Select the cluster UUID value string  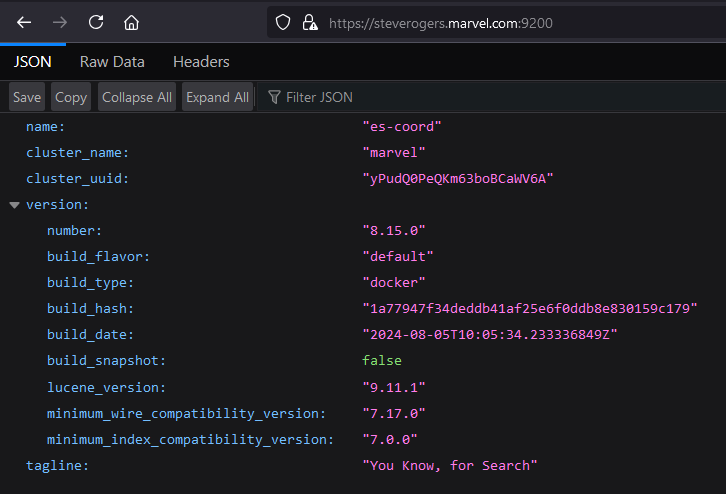click(457, 178)
